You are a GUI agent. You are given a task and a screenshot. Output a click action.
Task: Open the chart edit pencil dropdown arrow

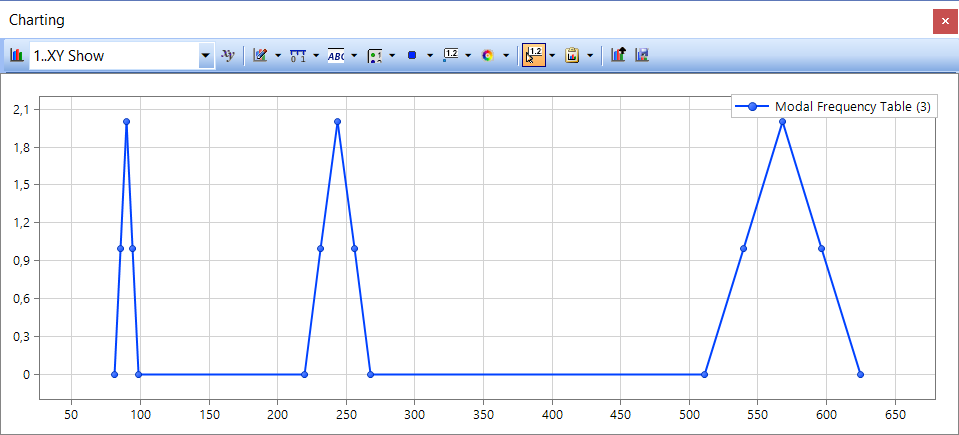[278, 55]
